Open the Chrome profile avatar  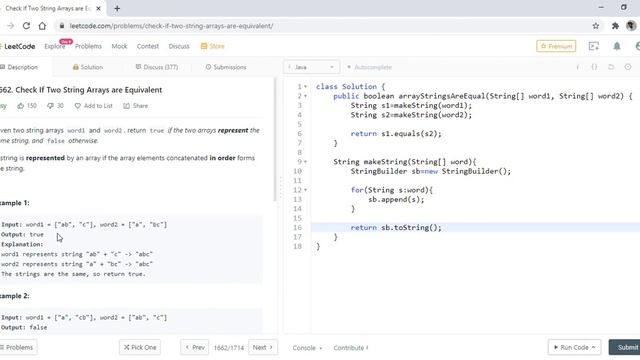631,26
